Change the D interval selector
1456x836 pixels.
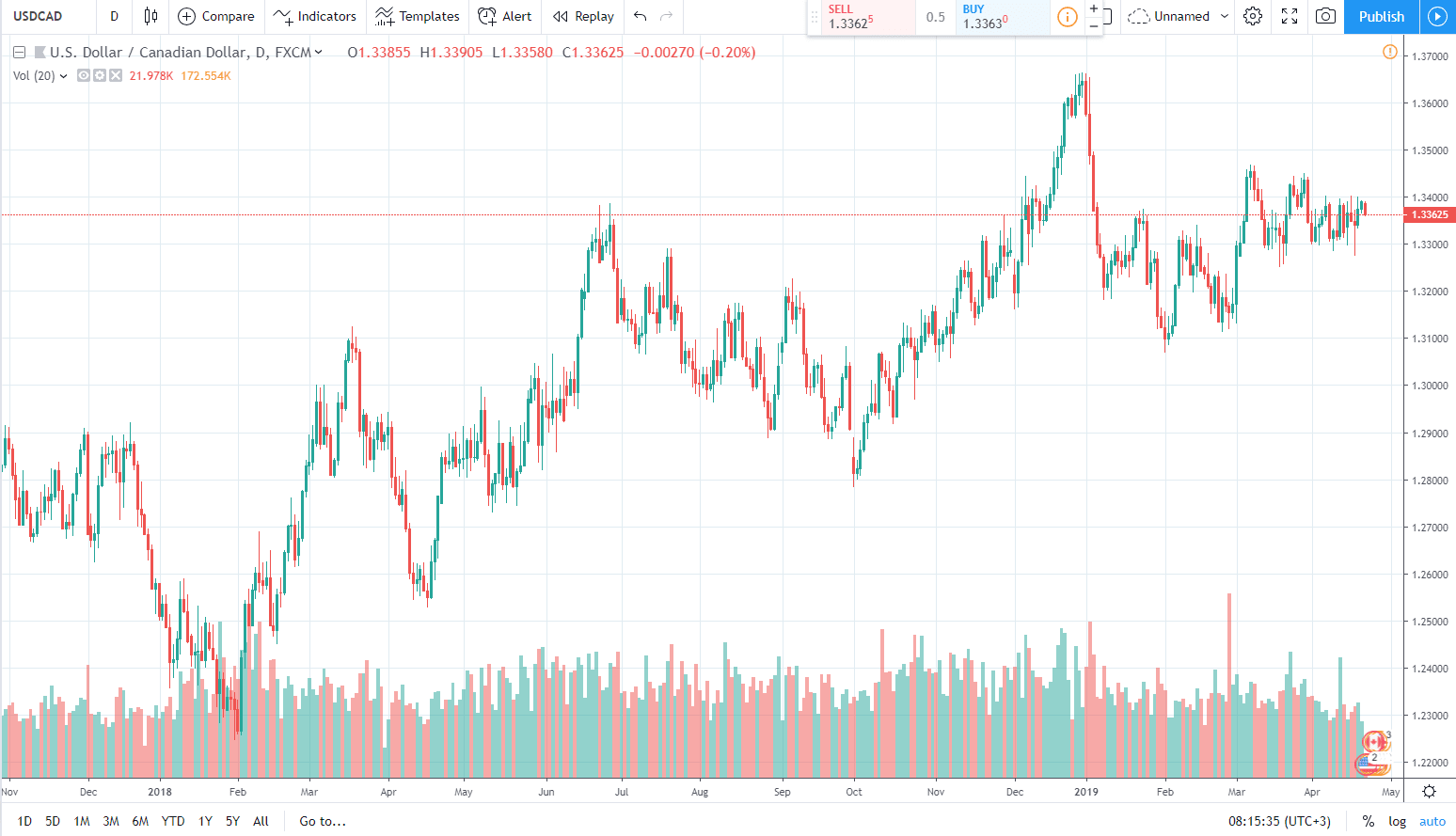click(x=114, y=16)
